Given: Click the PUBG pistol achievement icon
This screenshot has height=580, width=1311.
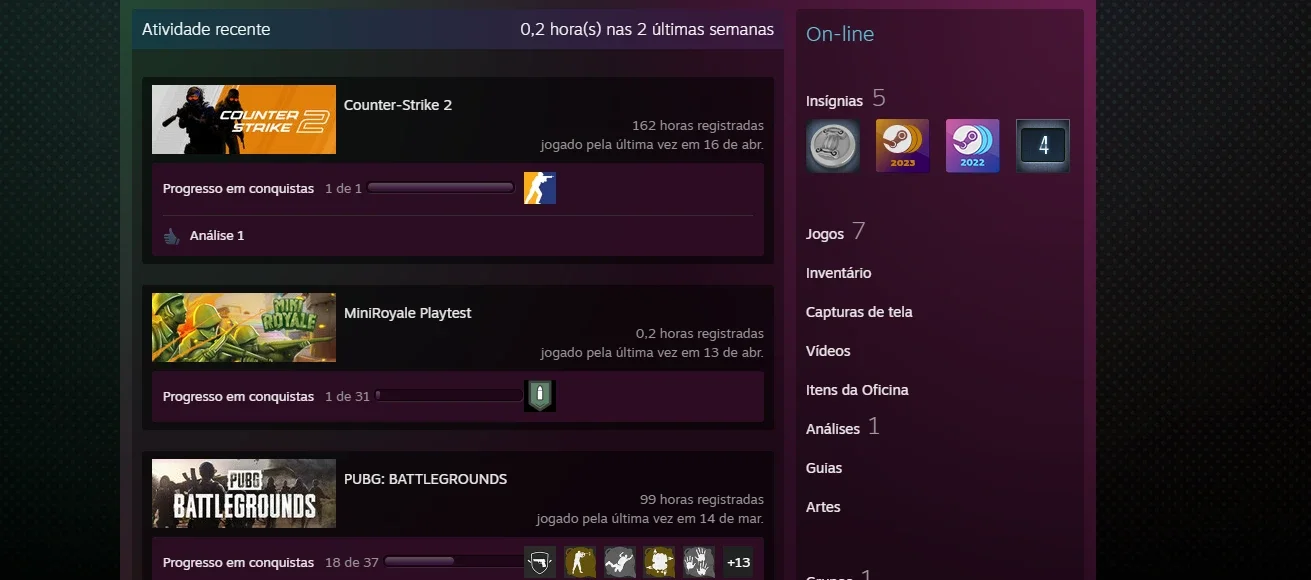Looking at the screenshot, I should (x=540, y=562).
